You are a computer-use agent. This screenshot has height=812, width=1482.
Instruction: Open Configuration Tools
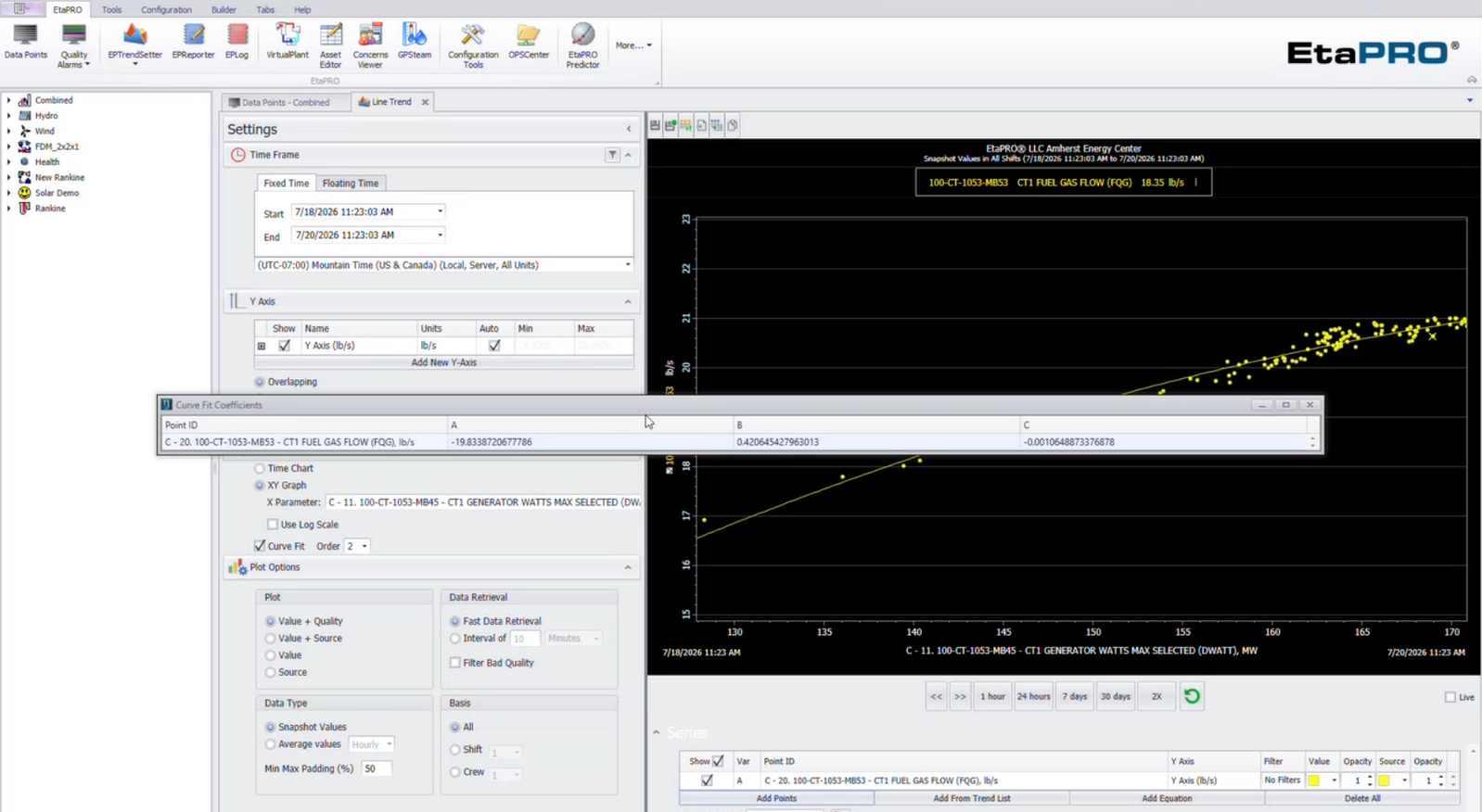(x=473, y=45)
